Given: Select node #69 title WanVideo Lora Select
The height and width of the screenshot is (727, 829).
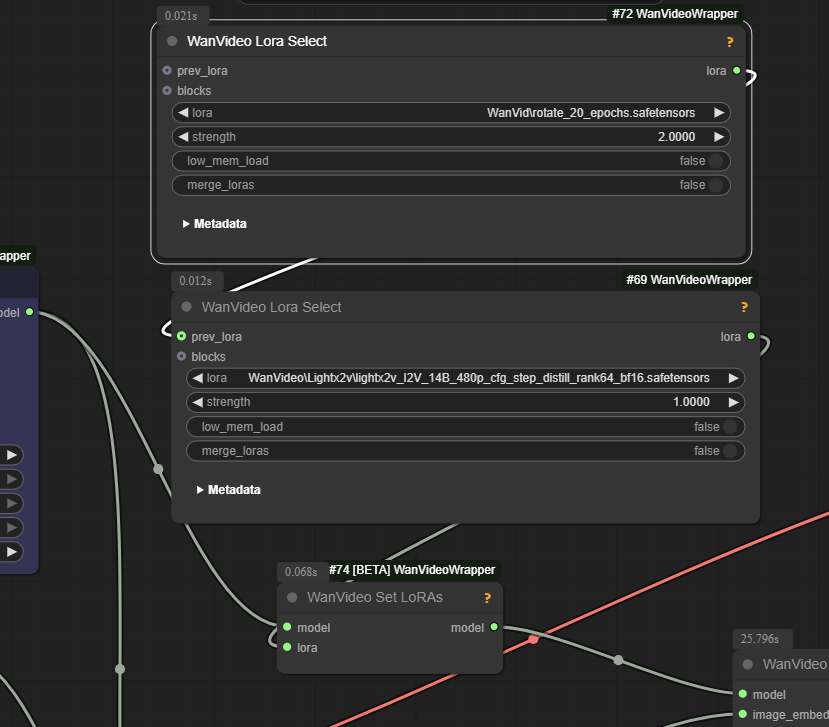Looking at the screenshot, I should click(x=271, y=307).
